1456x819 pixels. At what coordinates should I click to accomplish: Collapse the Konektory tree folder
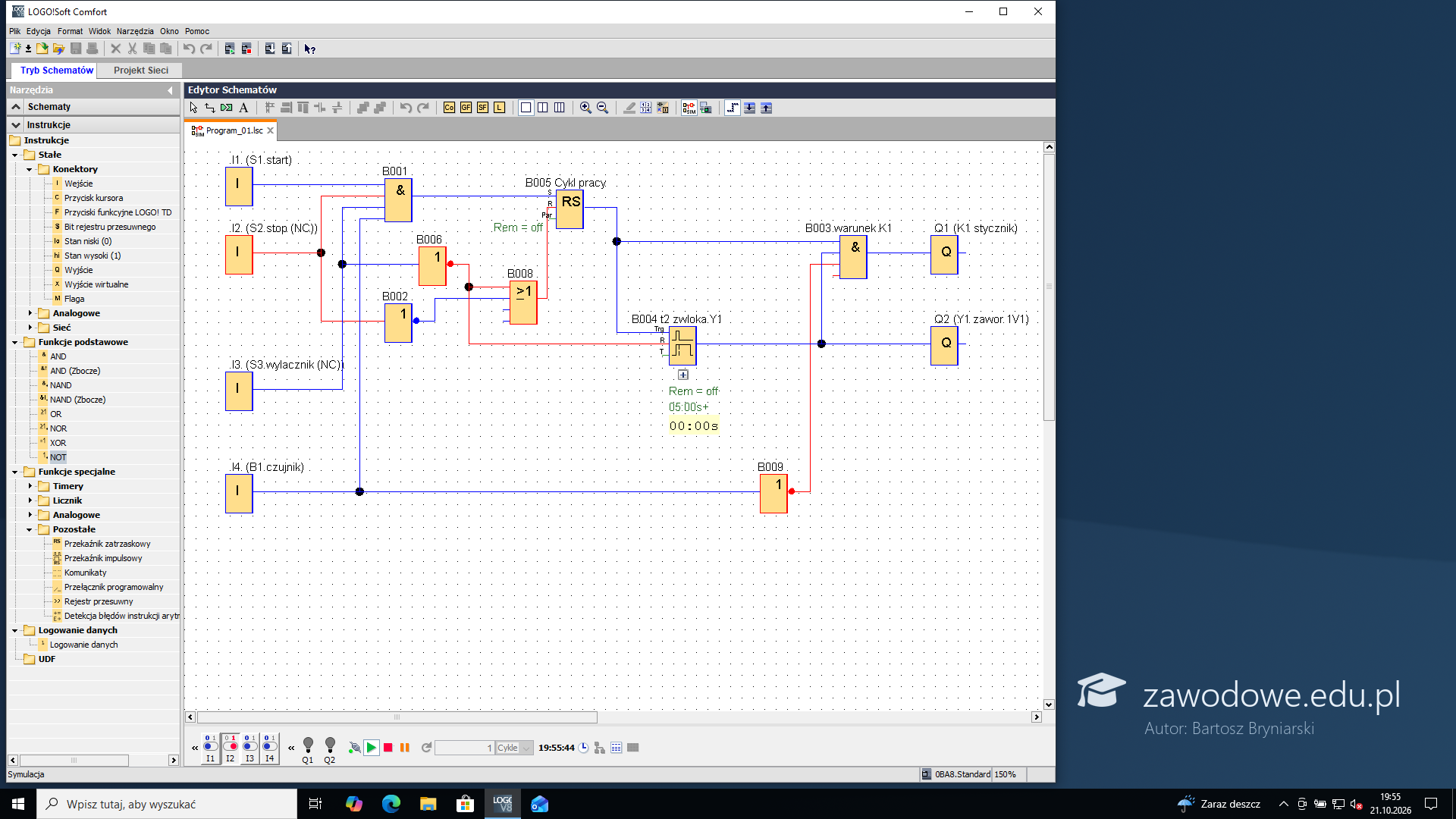(x=30, y=169)
